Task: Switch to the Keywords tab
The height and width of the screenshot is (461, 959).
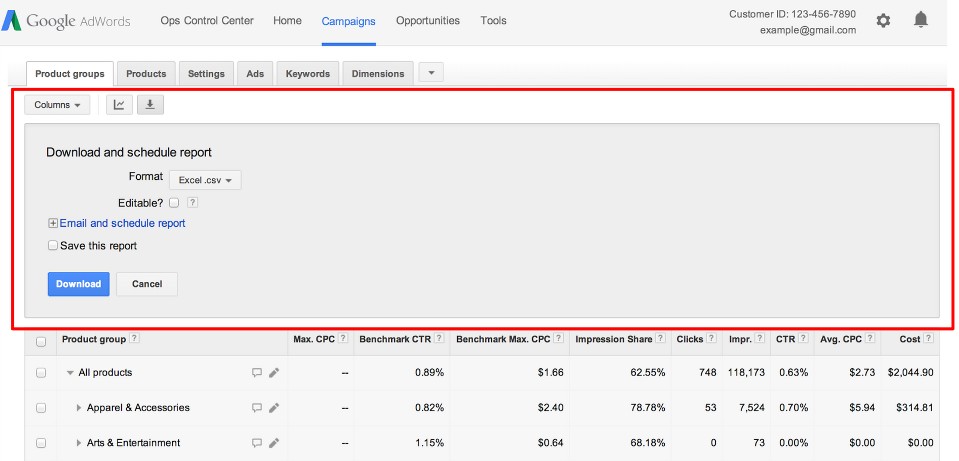Action: [308, 74]
